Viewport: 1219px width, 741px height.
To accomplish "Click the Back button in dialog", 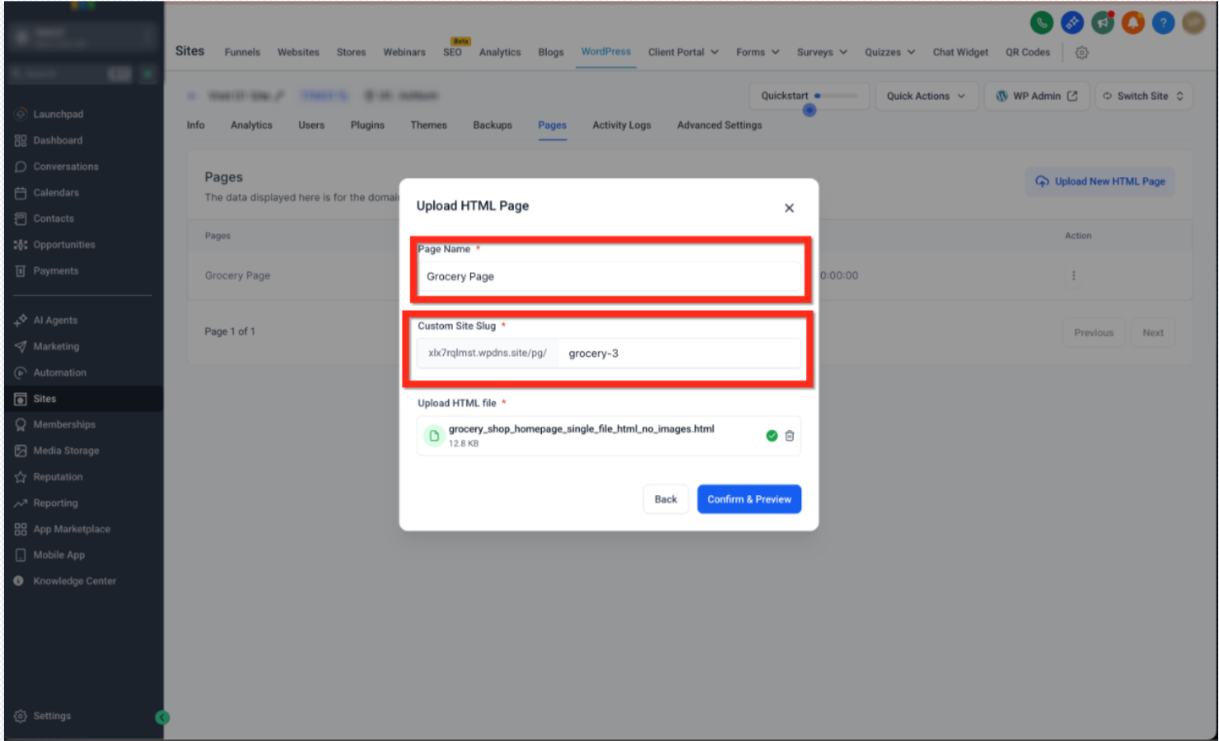I will 666,499.
